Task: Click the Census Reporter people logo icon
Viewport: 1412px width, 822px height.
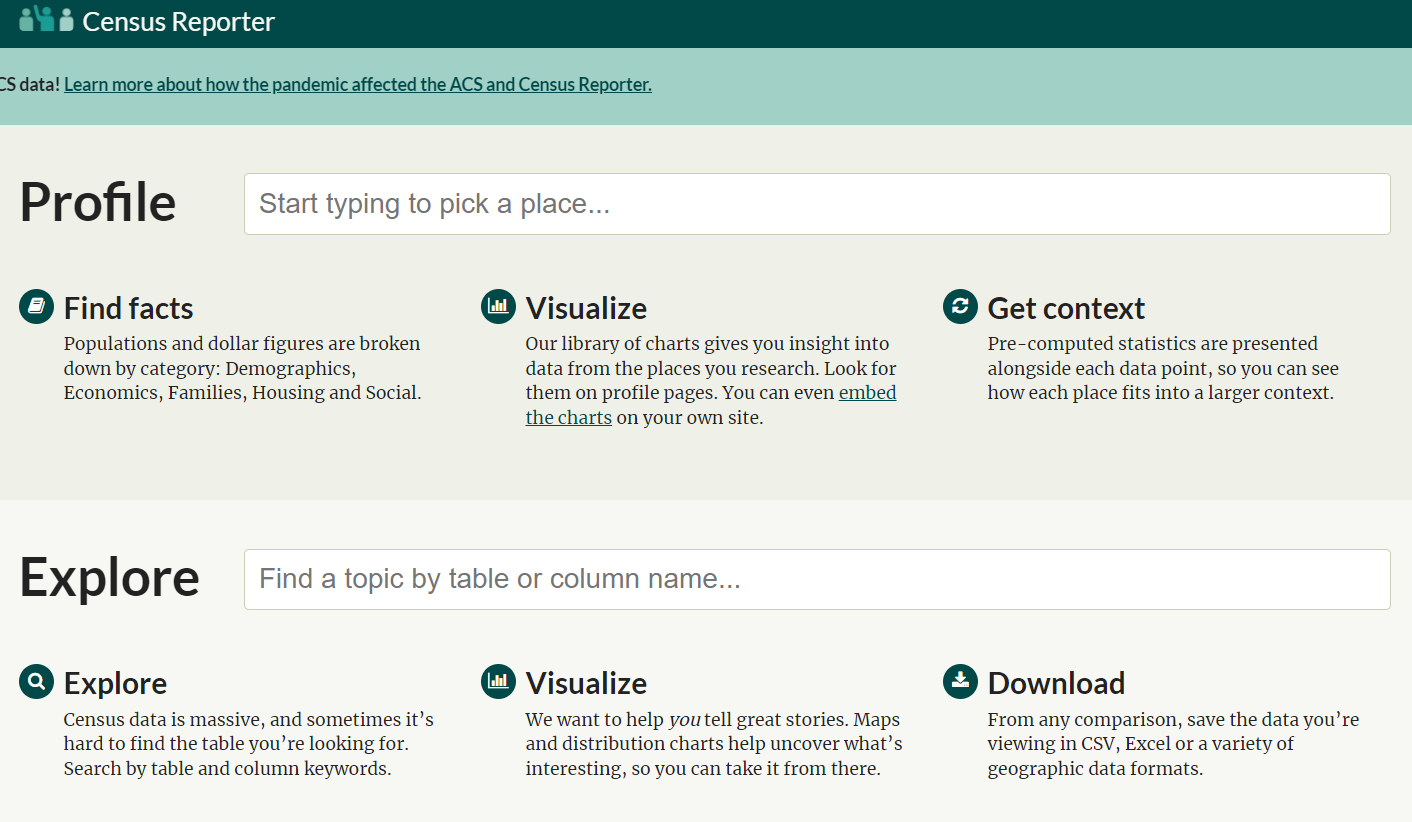Action: (47, 19)
